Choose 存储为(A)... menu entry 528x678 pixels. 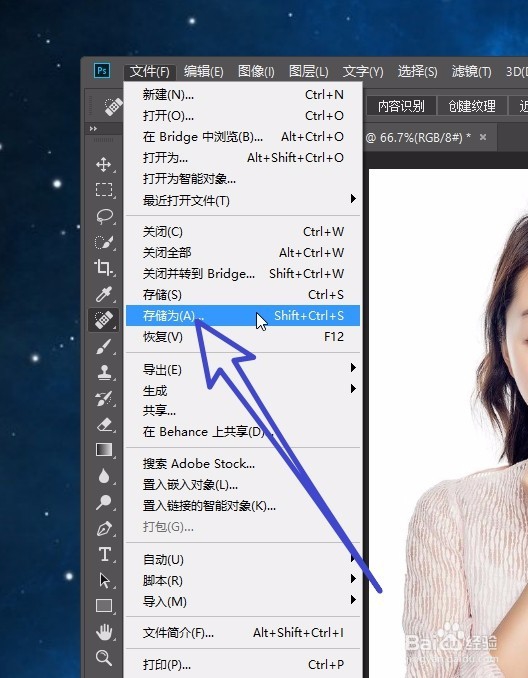tap(243, 316)
